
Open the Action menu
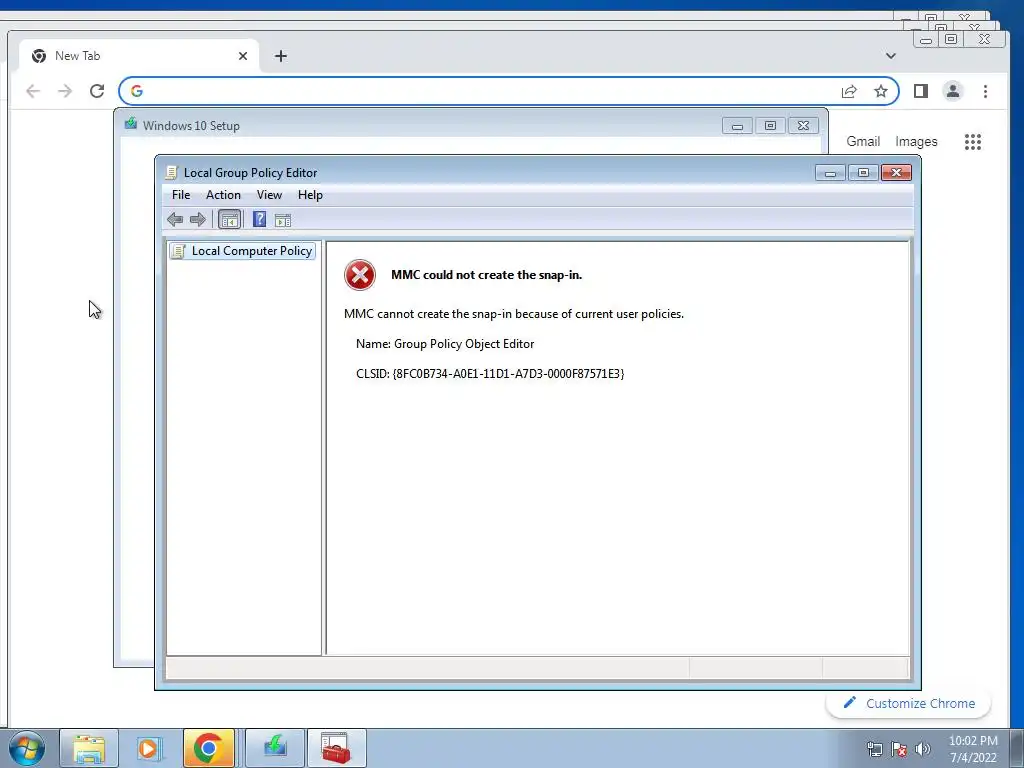(x=223, y=195)
